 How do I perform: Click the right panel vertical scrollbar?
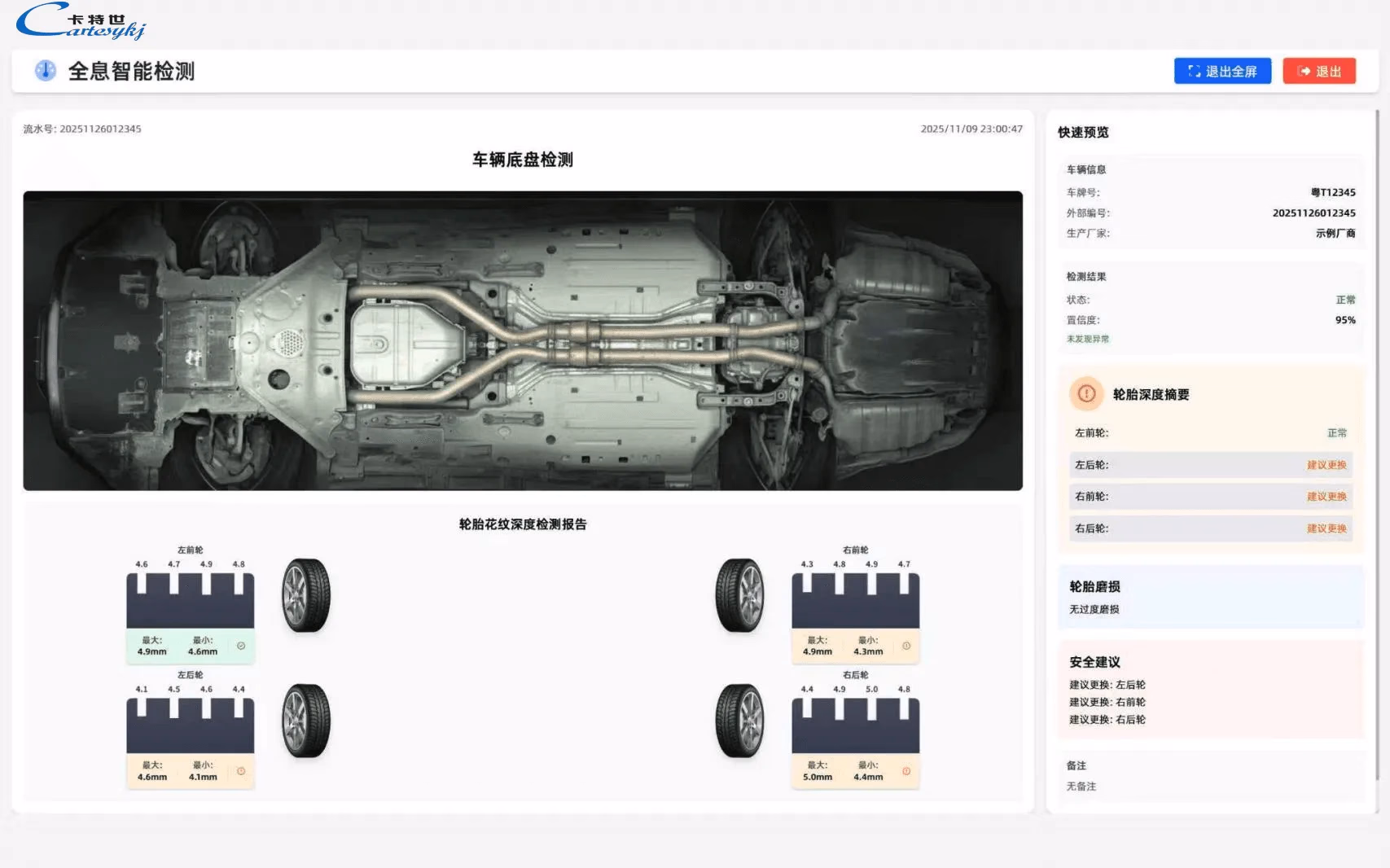pyautogui.click(x=1377, y=444)
